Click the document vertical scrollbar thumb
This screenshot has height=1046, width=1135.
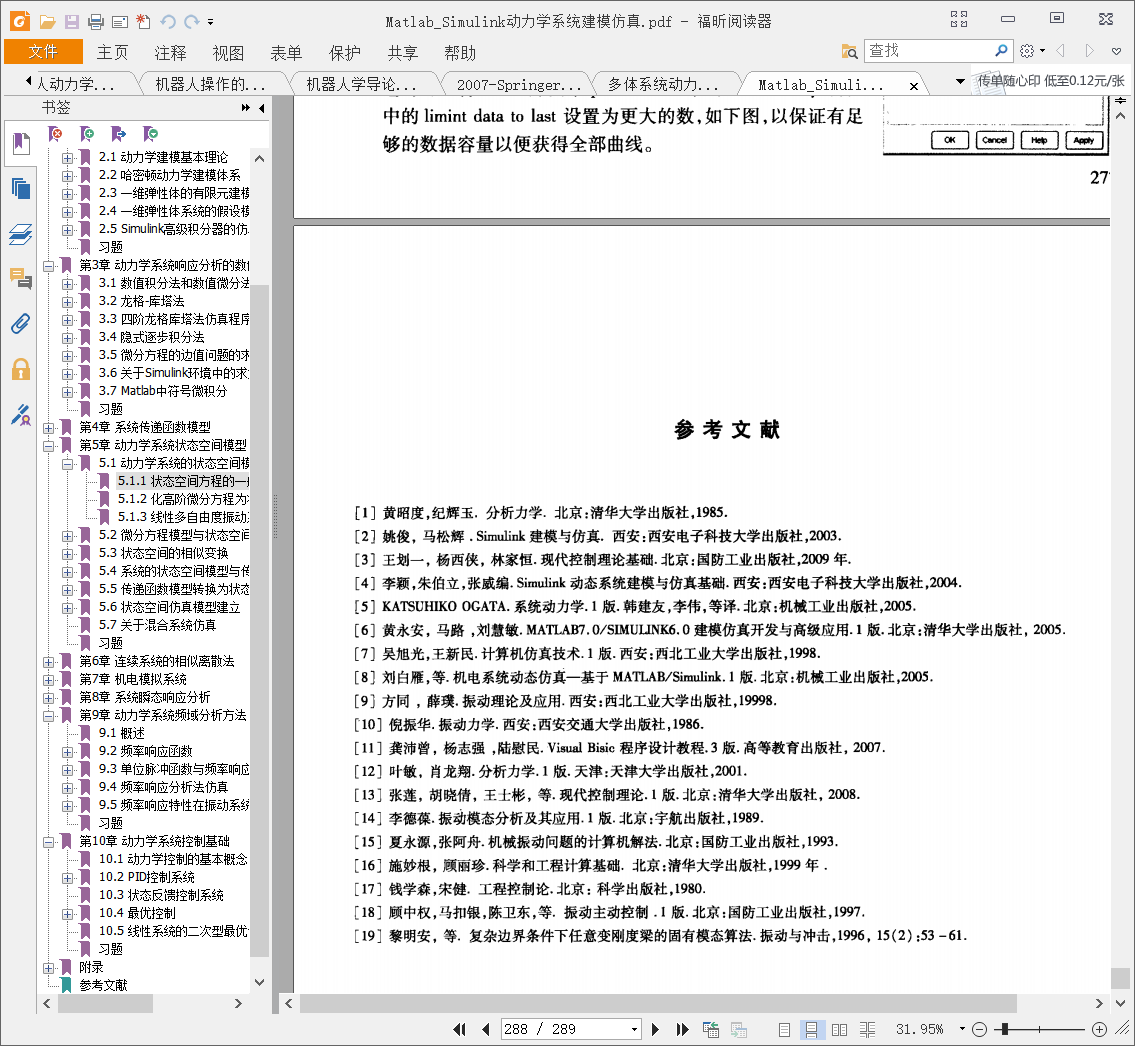pyautogui.click(x=1121, y=979)
